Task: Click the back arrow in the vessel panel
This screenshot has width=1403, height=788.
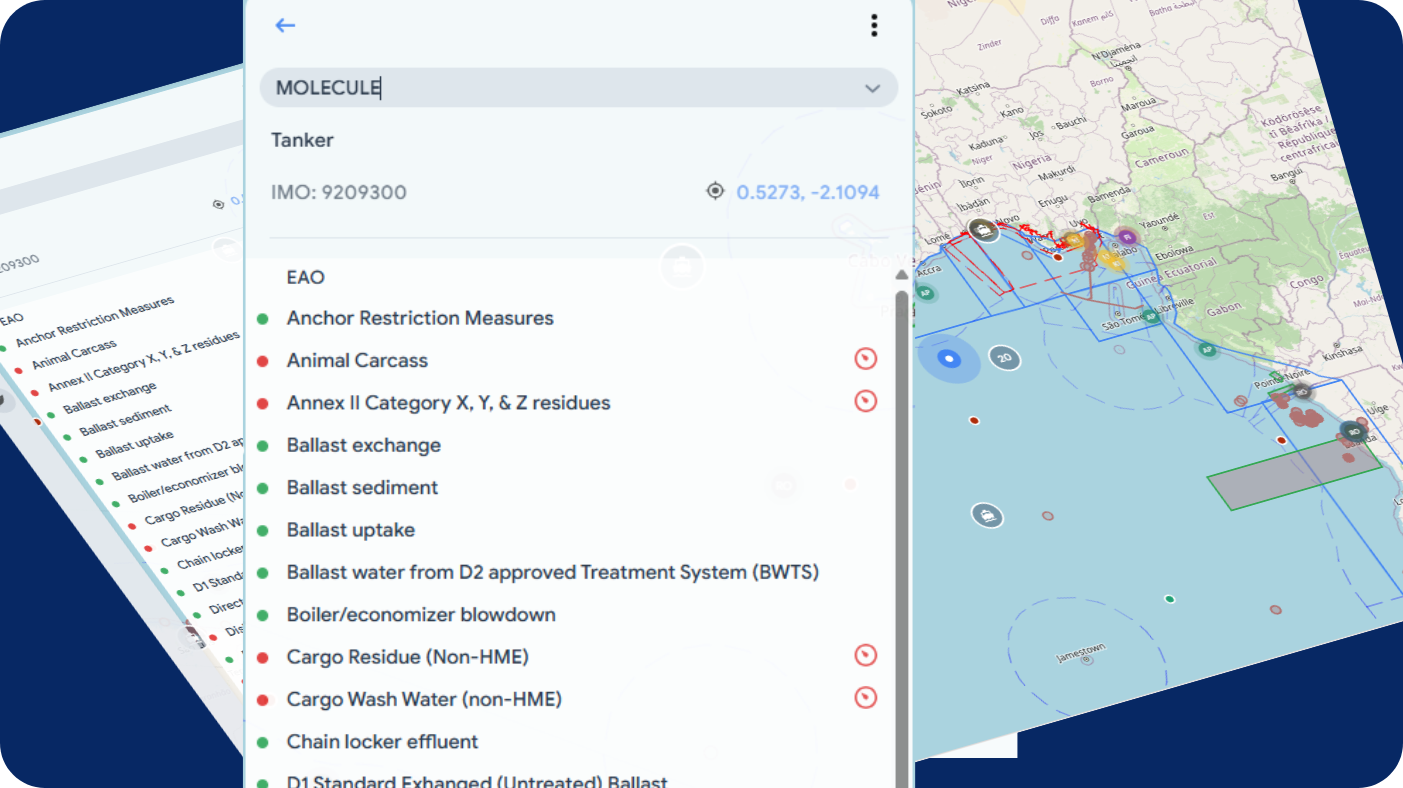Action: pos(285,25)
